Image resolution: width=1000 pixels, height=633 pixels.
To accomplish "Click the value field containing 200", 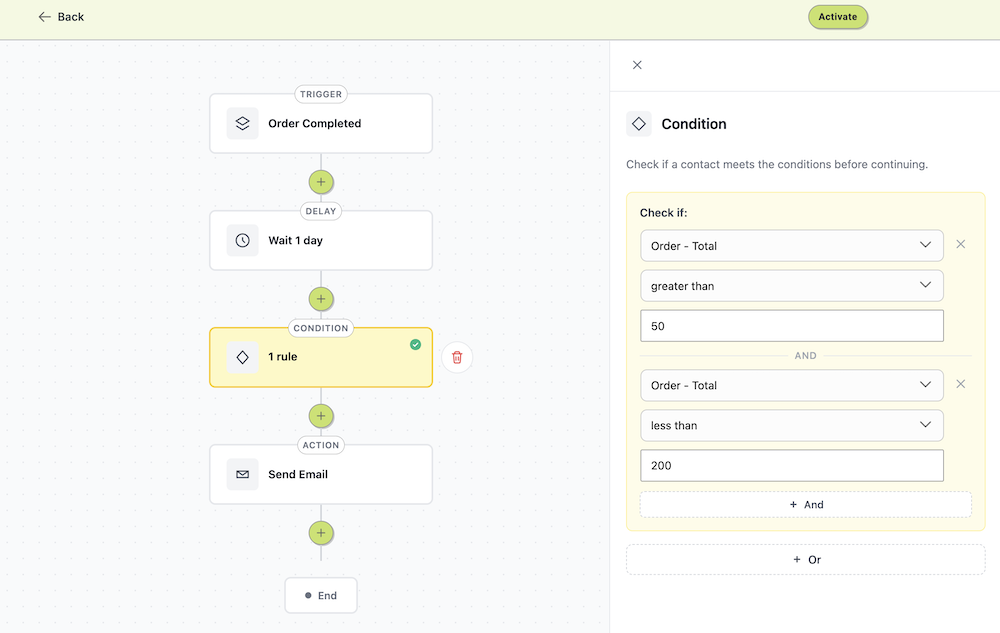I will click(791, 465).
